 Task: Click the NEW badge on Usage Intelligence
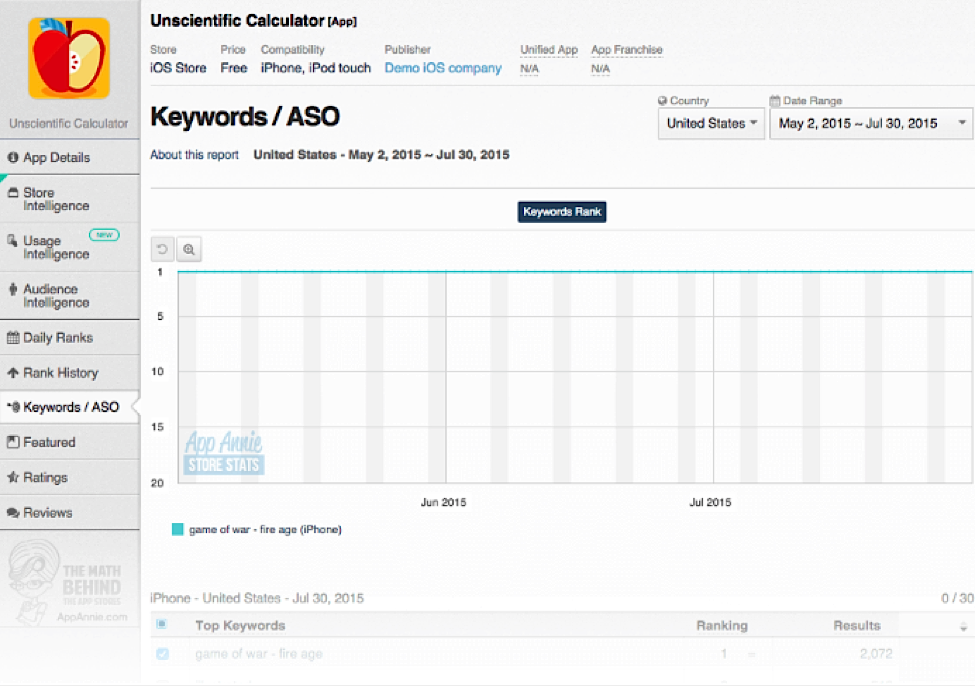104,235
